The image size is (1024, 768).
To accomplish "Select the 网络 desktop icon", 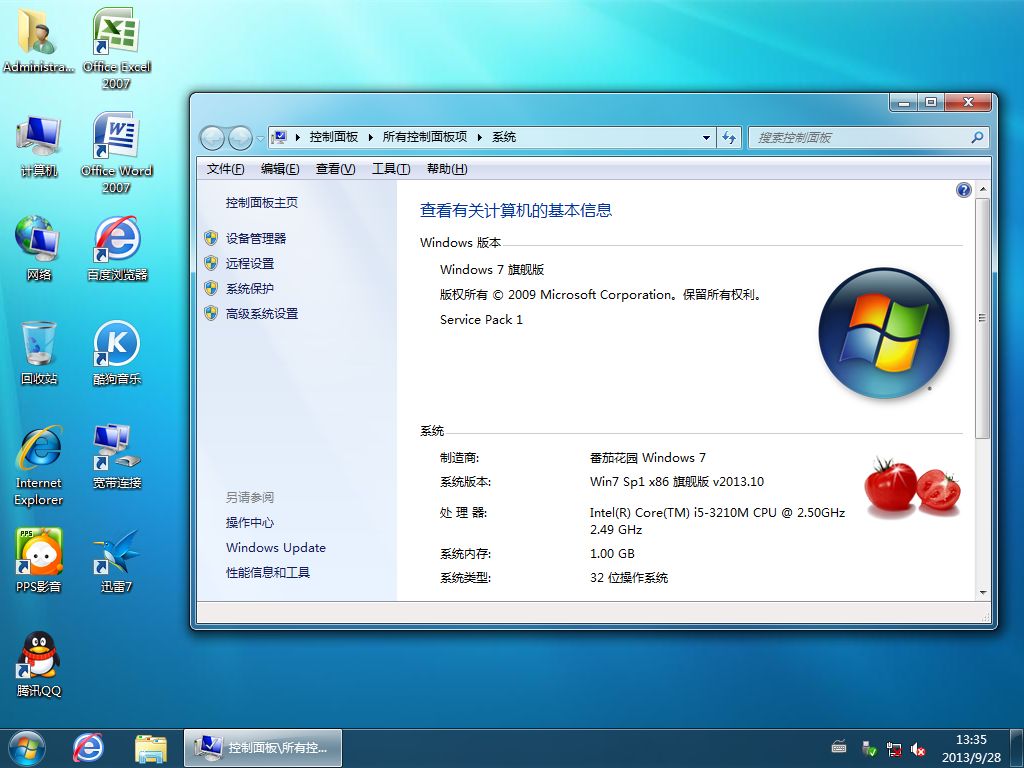I will [39, 248].
